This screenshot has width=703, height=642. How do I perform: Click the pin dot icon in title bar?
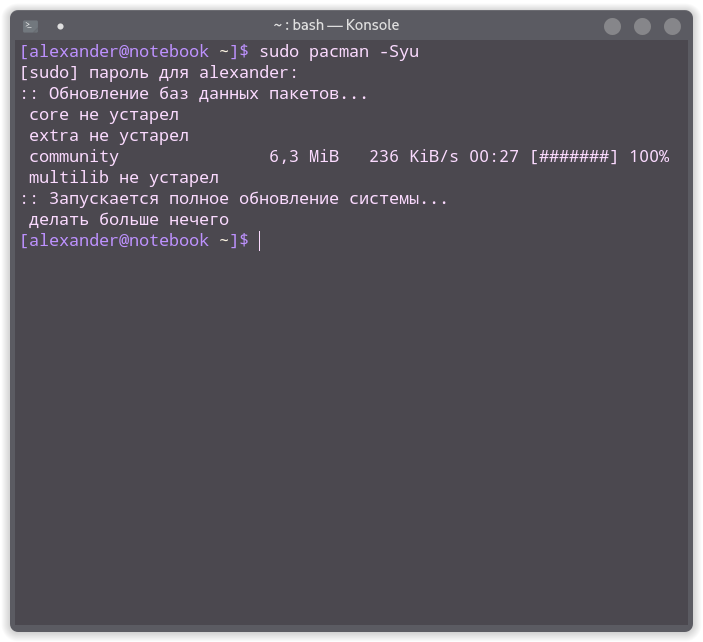(x=61, y=27)
